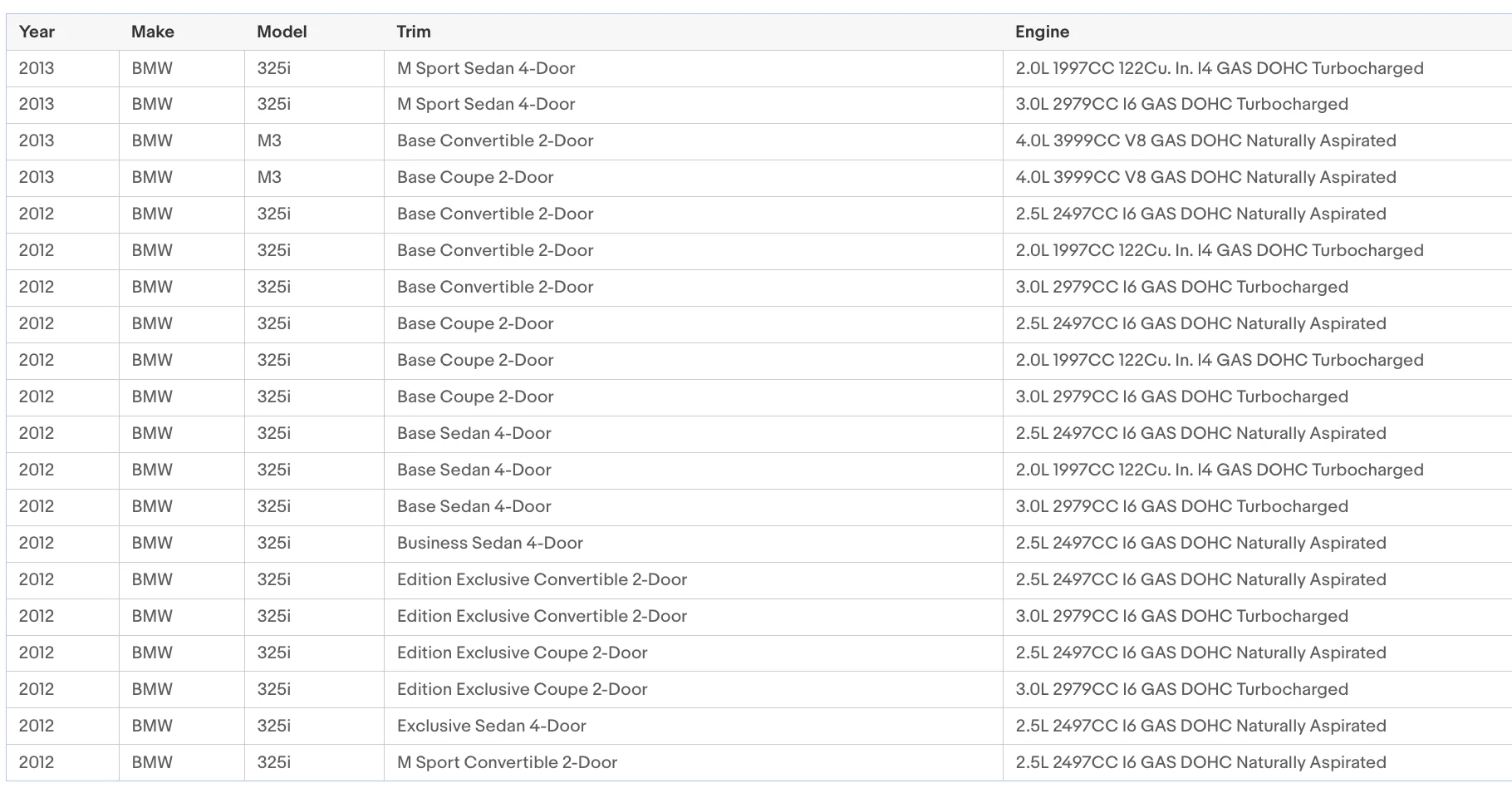Click the 3.0L engine cell for 2013 M Sport Sedan
The width and height of the screenshot is (1512, 793).
point(1258,105)
